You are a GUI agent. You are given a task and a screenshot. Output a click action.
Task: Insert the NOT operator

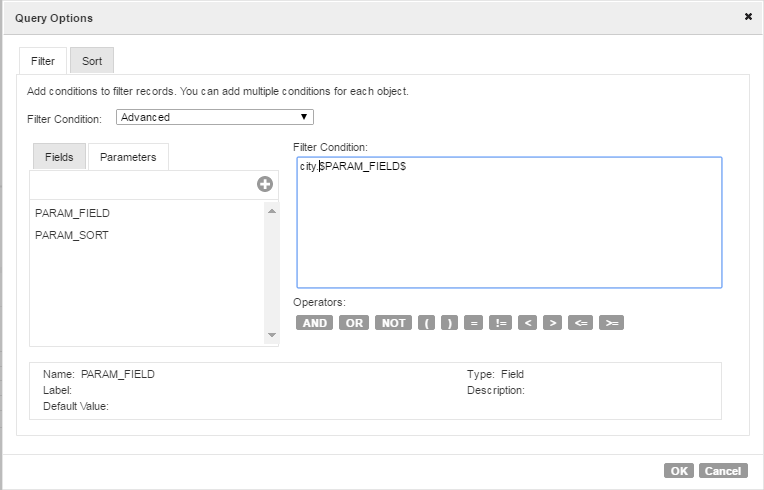393,323
